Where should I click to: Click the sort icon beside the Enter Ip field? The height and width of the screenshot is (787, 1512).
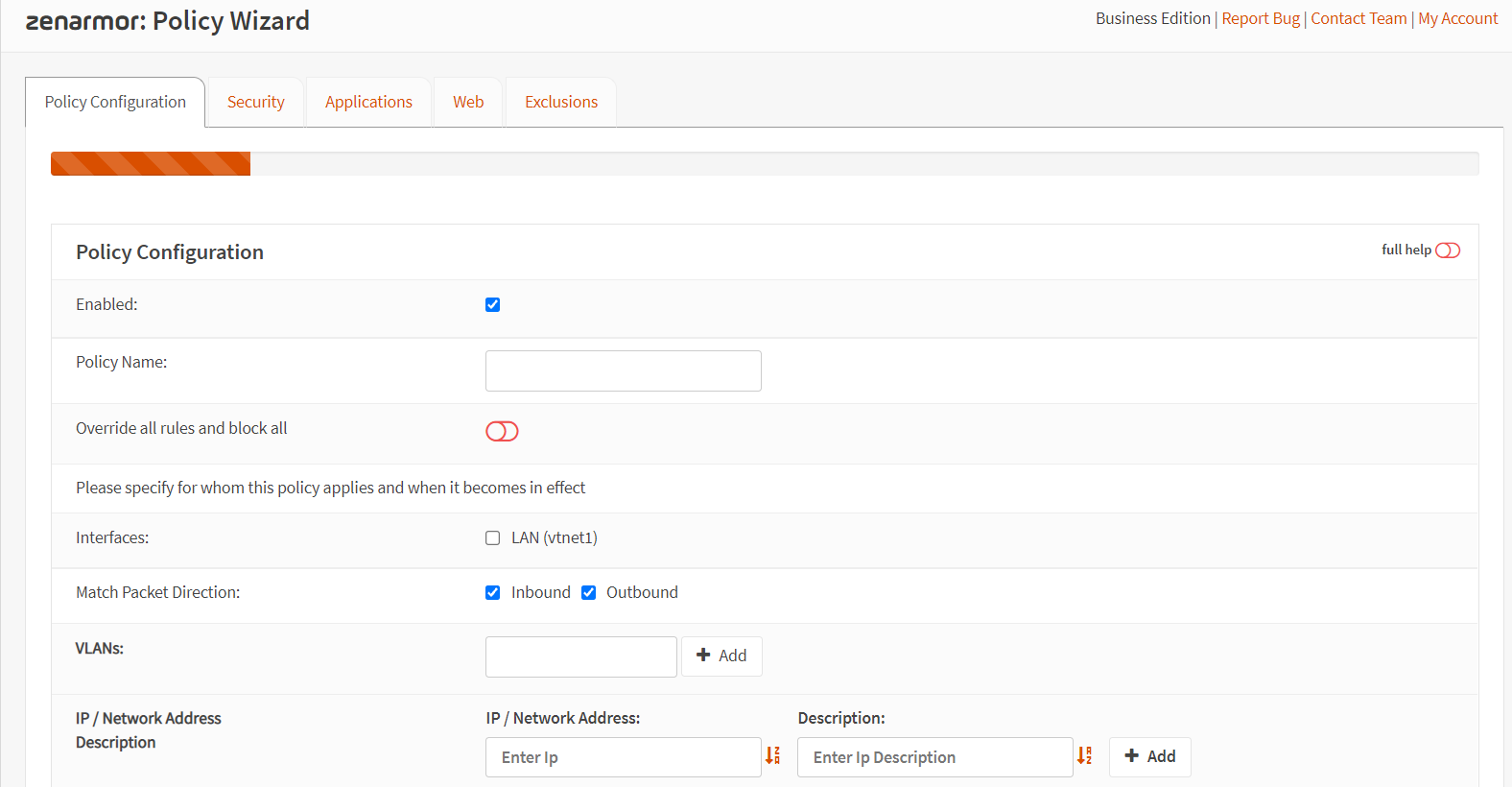pyautogui.click(x=772, y=756)
